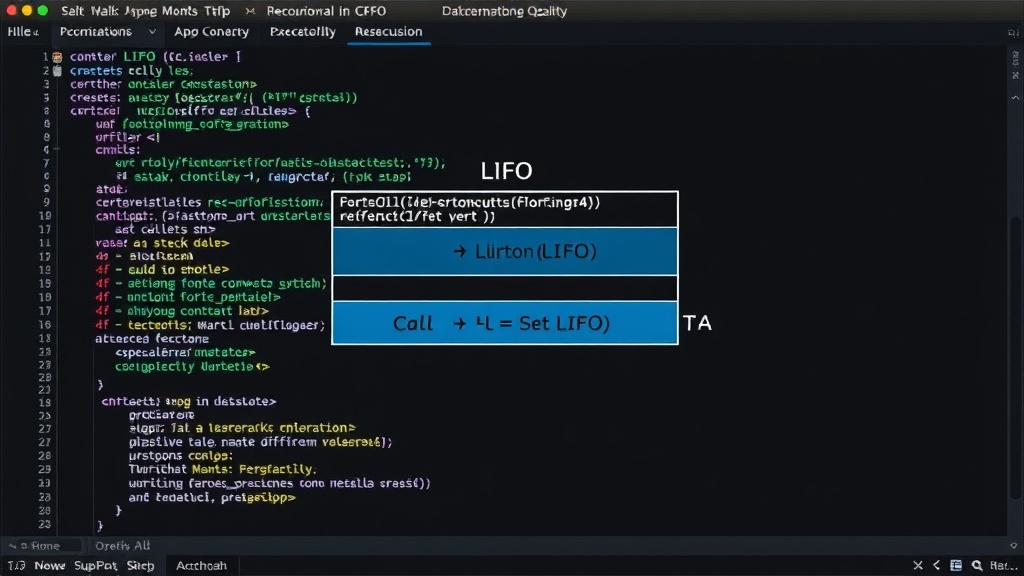Screen dimensions: 1024x576
Task: Select the 'Pccmitations' tab
Action: 96,32
